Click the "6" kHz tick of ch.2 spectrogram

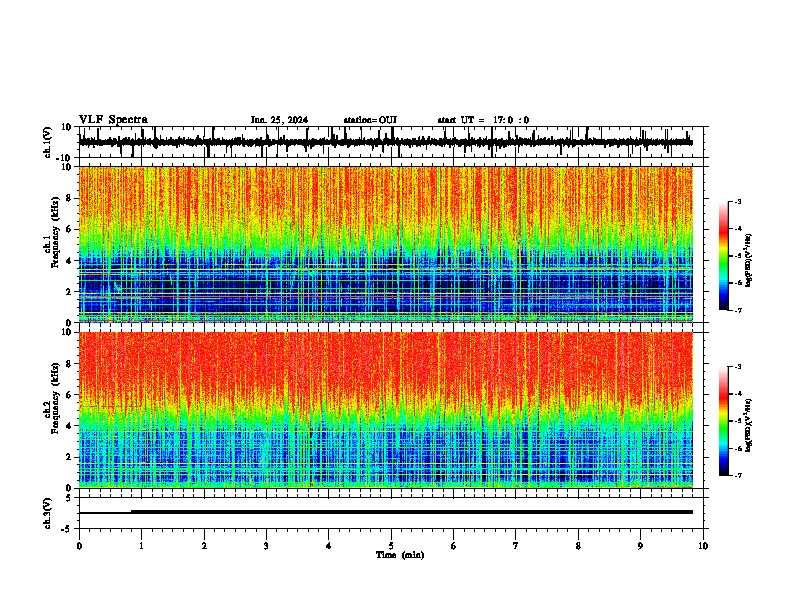(x=70, y=395)
